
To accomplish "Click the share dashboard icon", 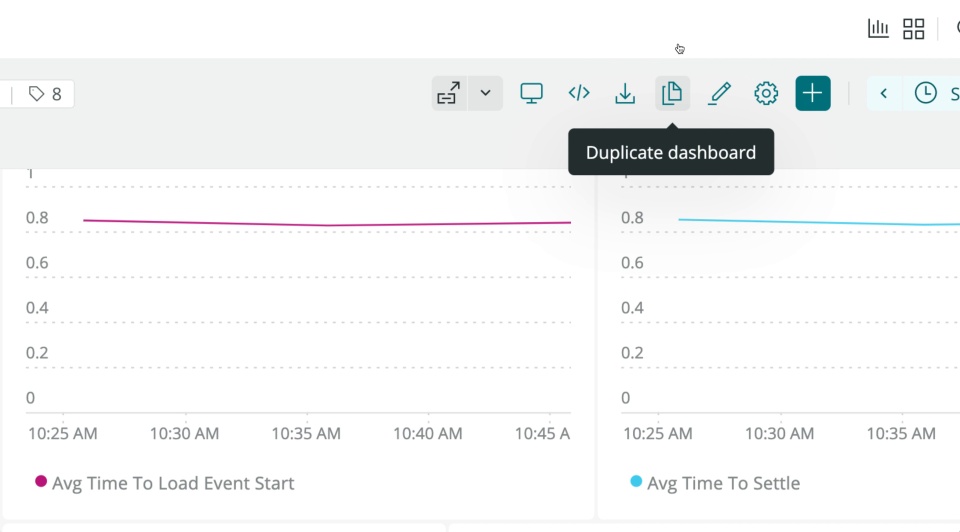I will coord(449,94).
